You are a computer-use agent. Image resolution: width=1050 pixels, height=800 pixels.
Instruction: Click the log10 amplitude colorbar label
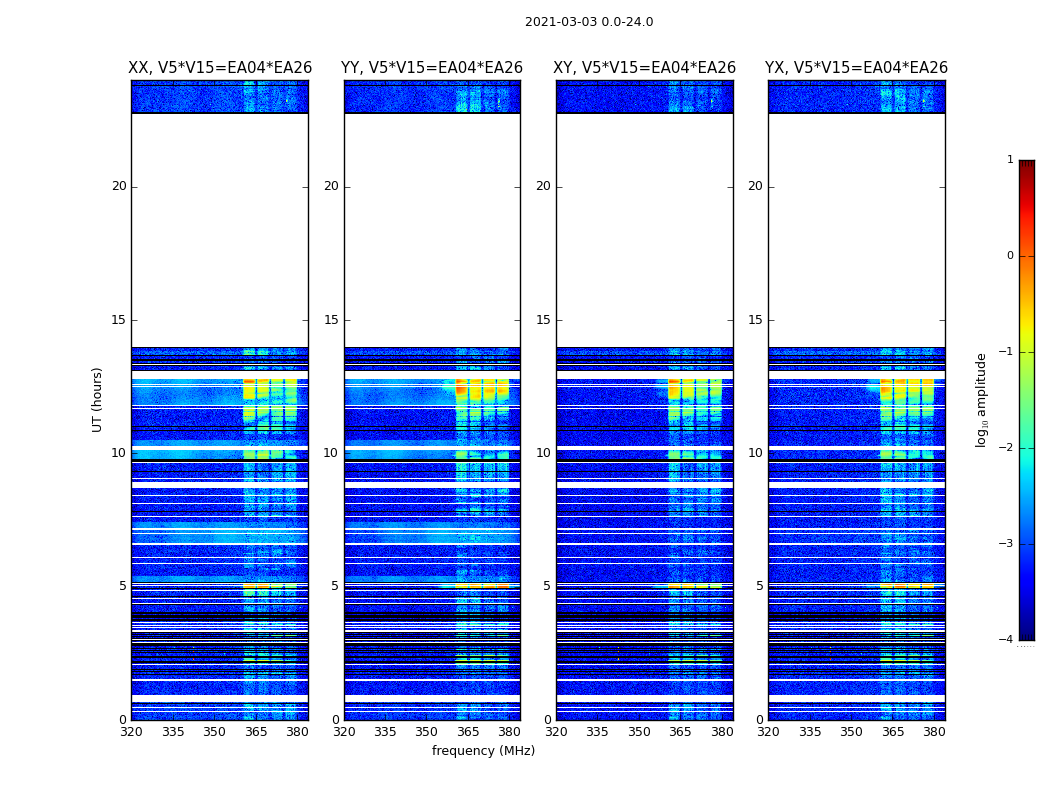(x=982, y=400)
